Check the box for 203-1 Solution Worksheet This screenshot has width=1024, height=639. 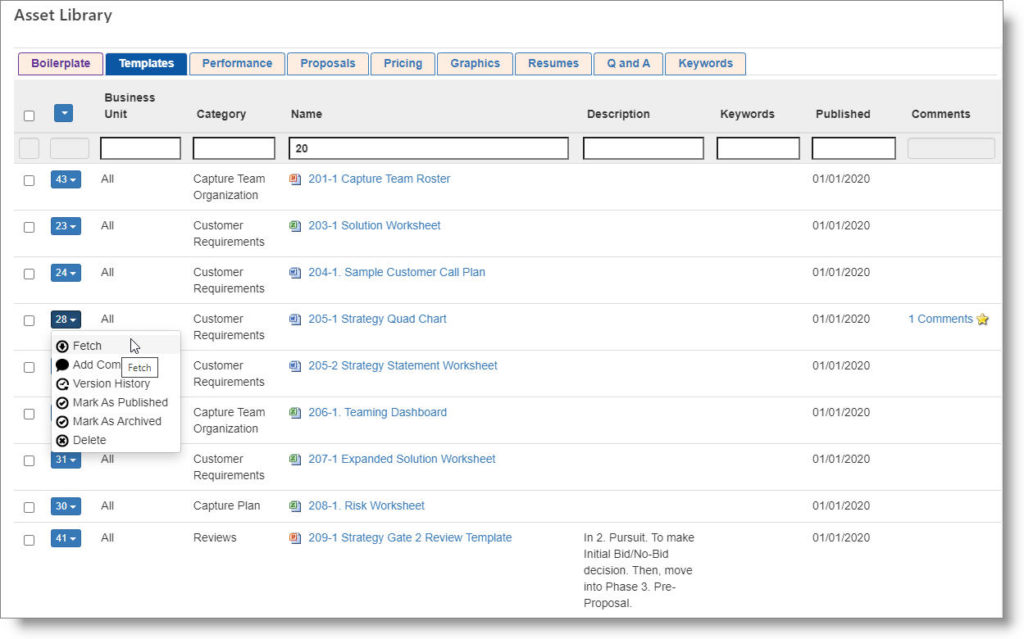(29, 227)
